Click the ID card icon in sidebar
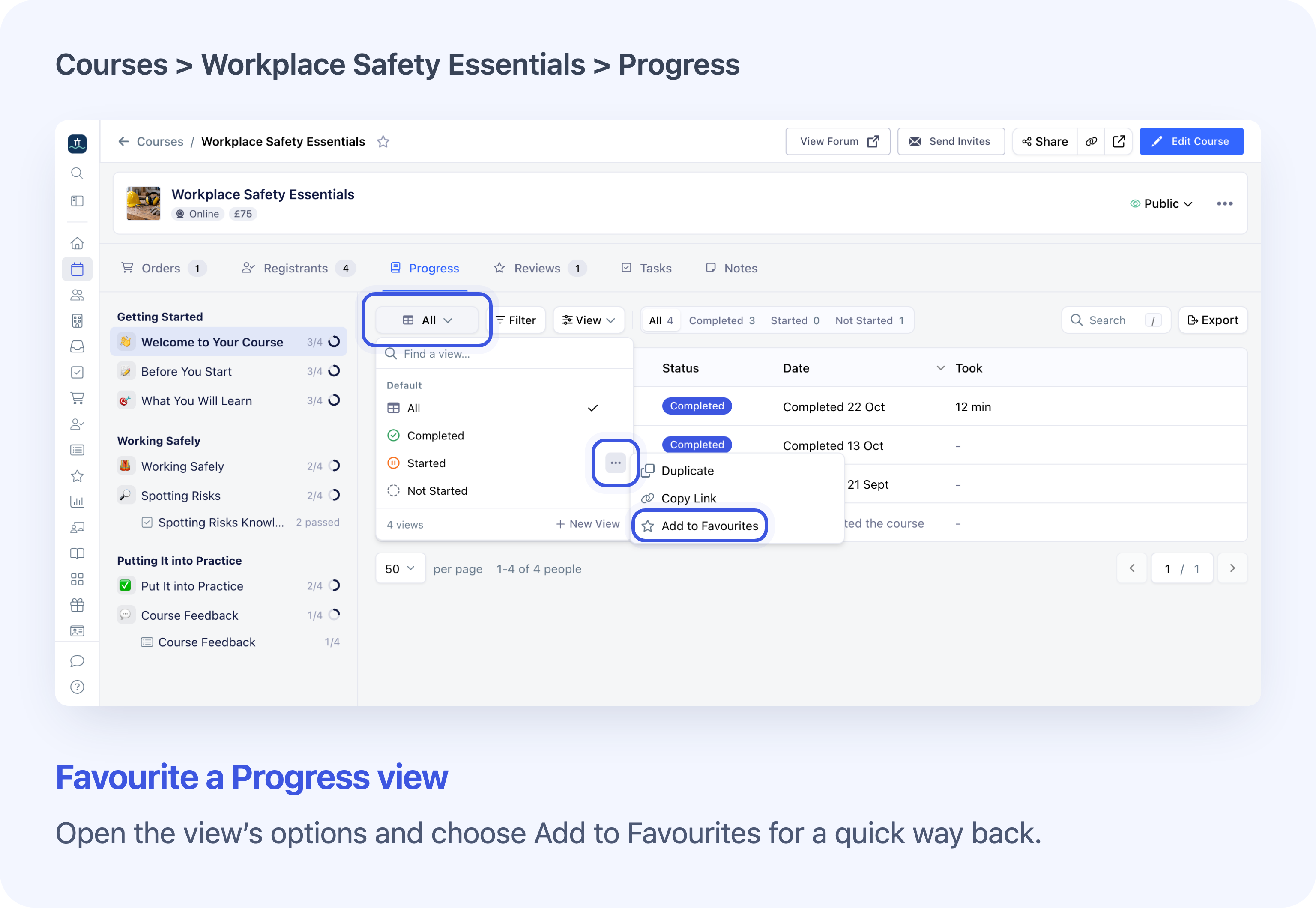 point(77,631)
